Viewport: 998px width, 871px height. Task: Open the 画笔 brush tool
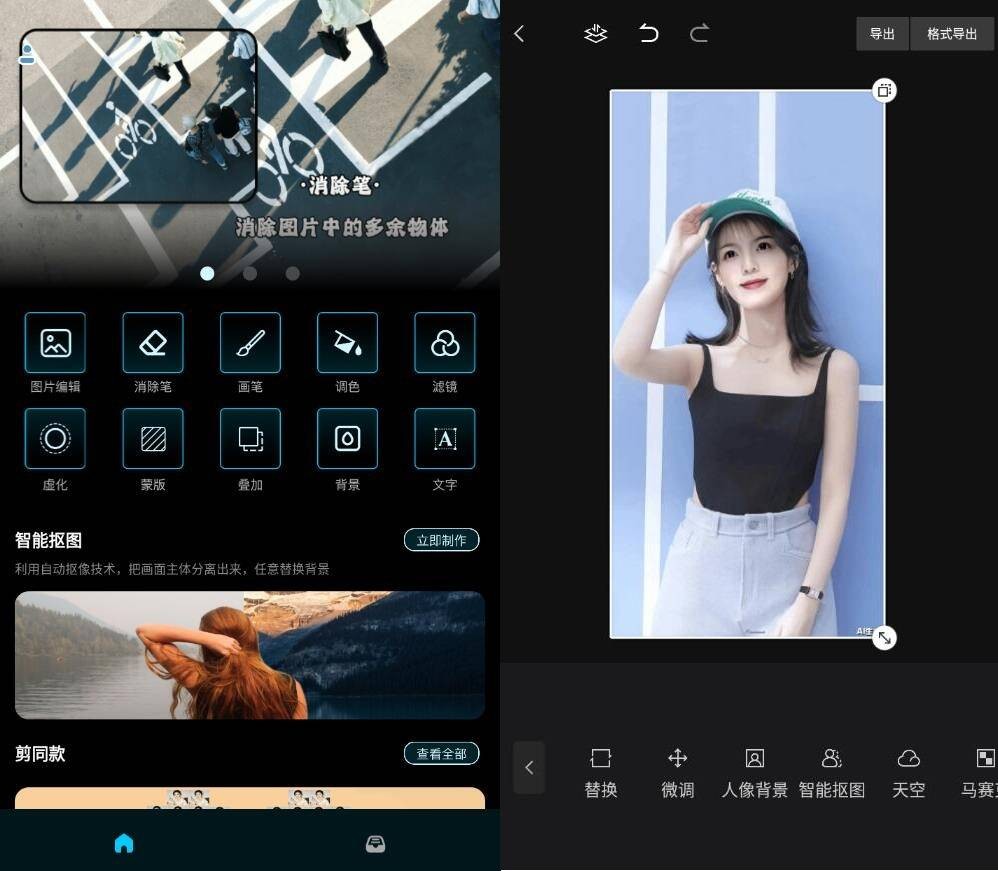(x=250, y=343)
